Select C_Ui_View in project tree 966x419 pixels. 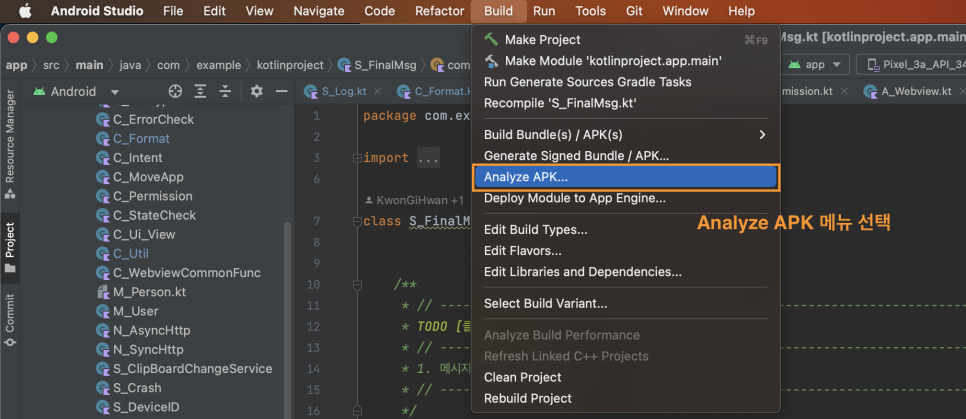(144, 234)
